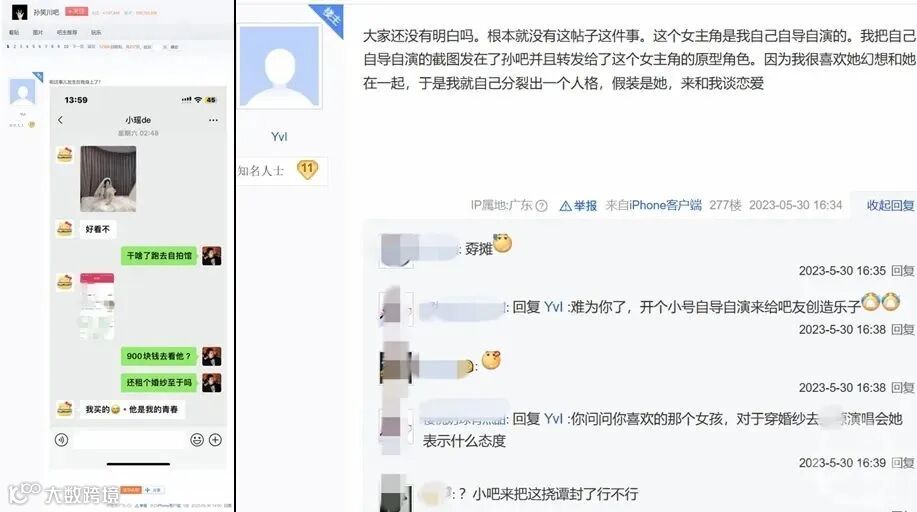Open the pink app screenshot thumbnail
This screenshot has height=512, width=917.
pos(97,306)
